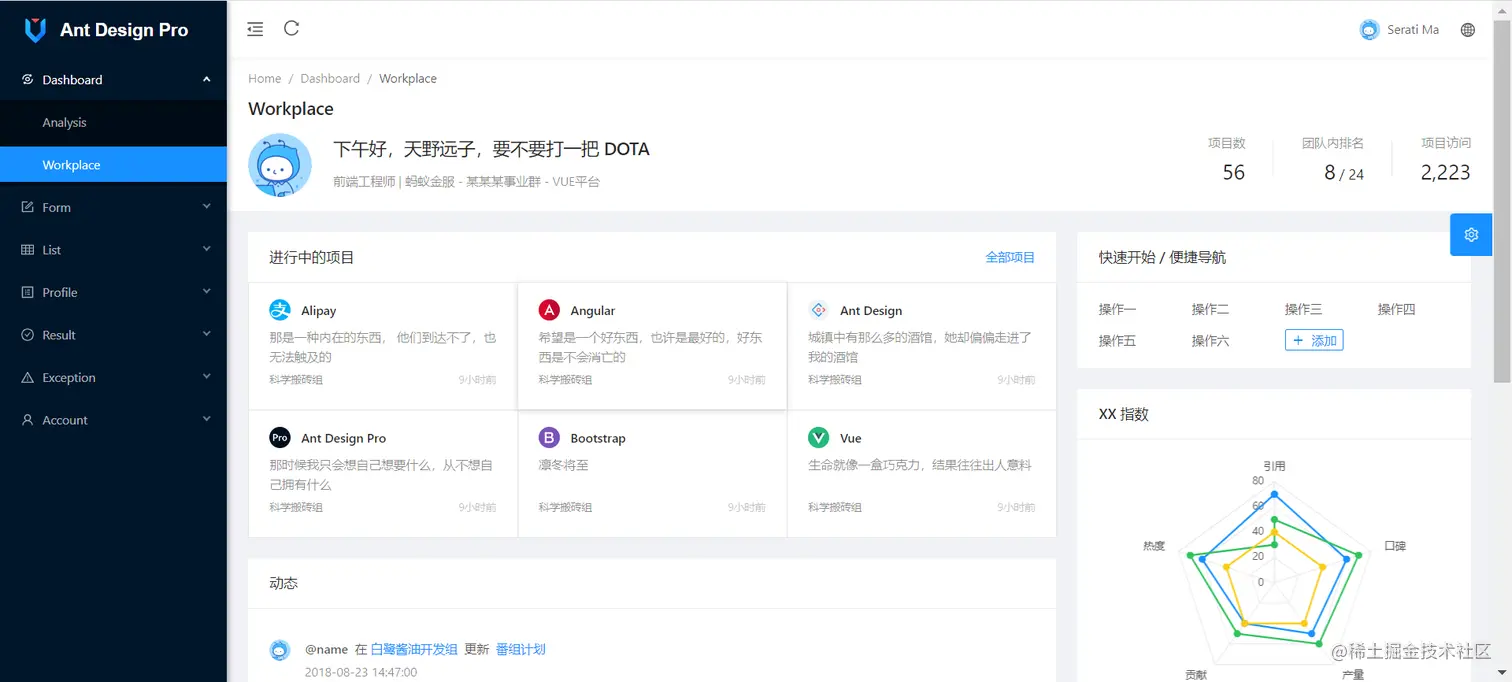Collapse the sidebar with the menu fold icon

coord(255,29)
